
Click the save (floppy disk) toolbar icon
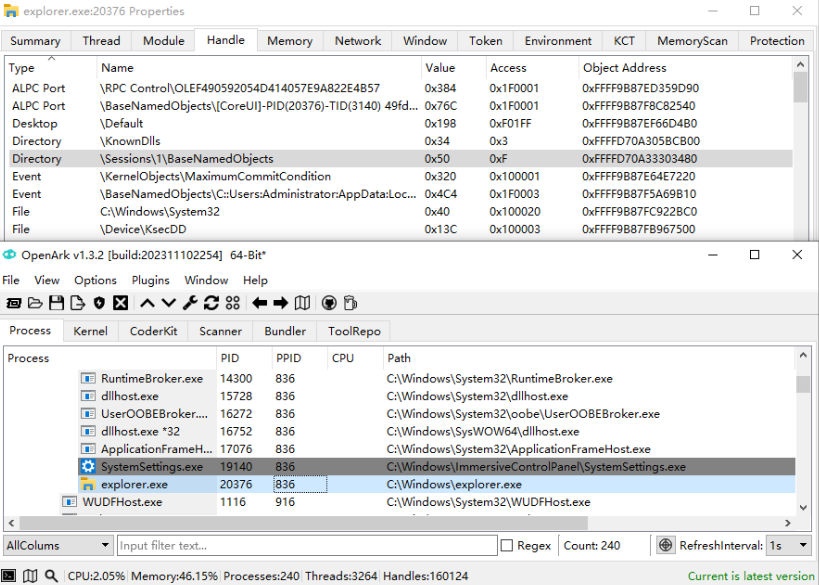click(56, 303)
